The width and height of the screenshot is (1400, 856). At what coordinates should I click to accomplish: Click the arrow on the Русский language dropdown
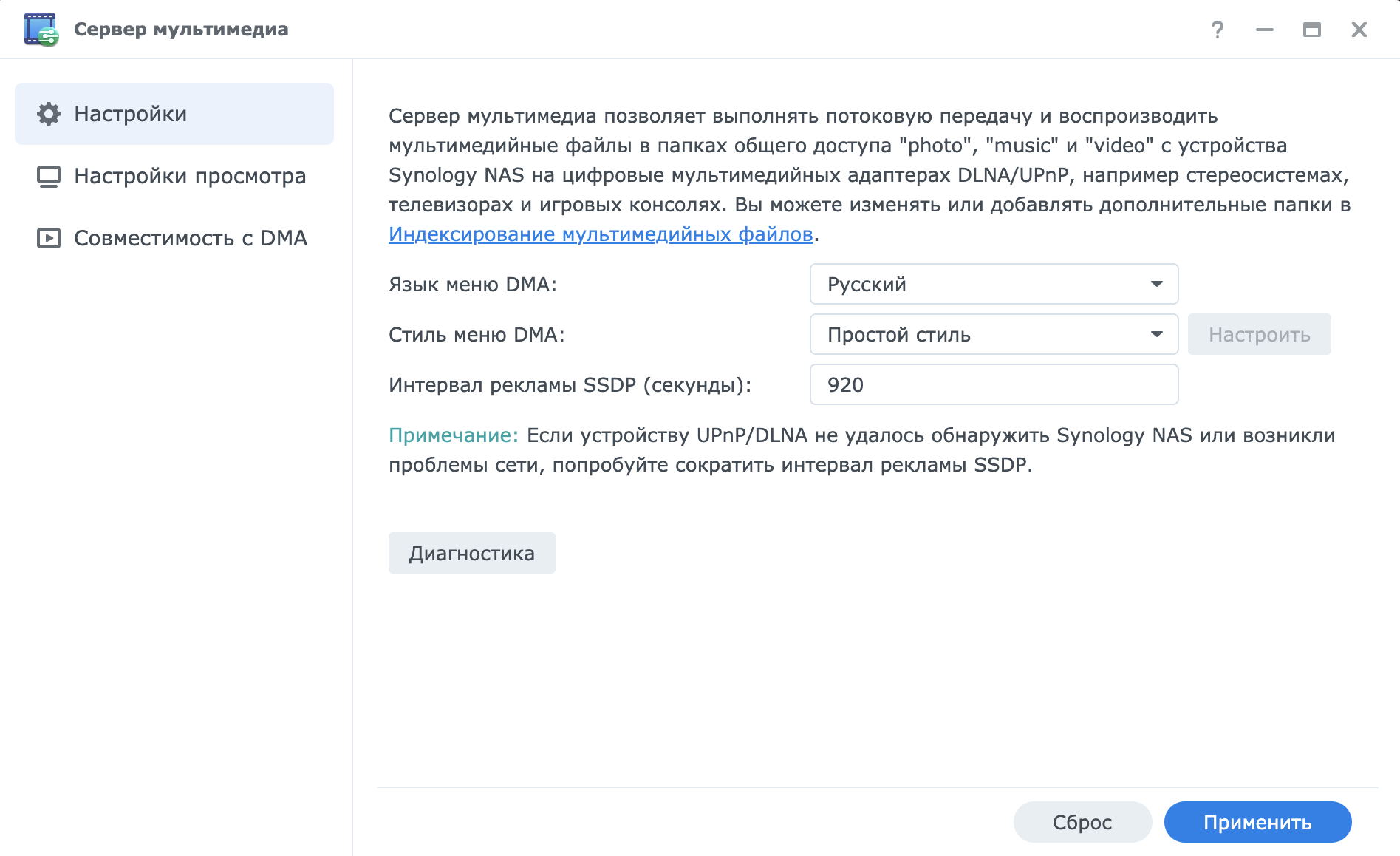tap(1156, 285)
